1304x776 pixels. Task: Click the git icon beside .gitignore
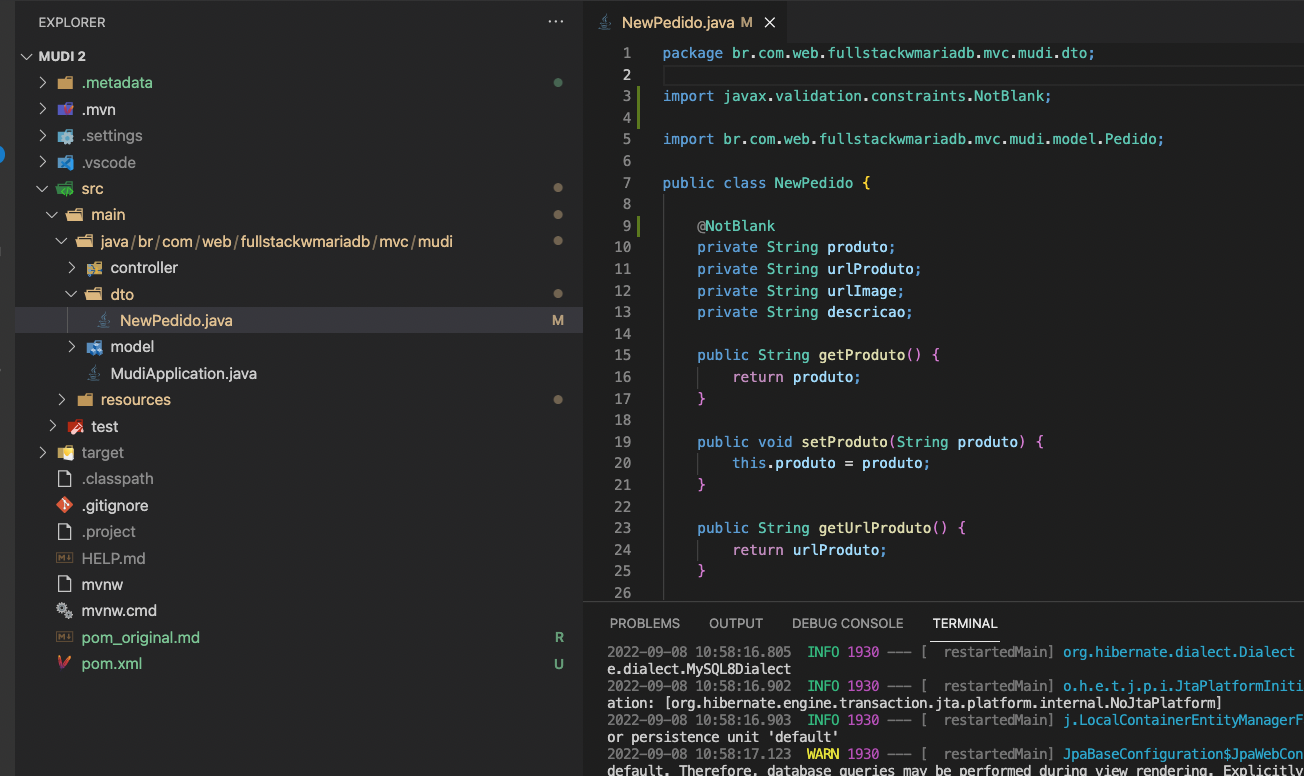click(66, 505)
